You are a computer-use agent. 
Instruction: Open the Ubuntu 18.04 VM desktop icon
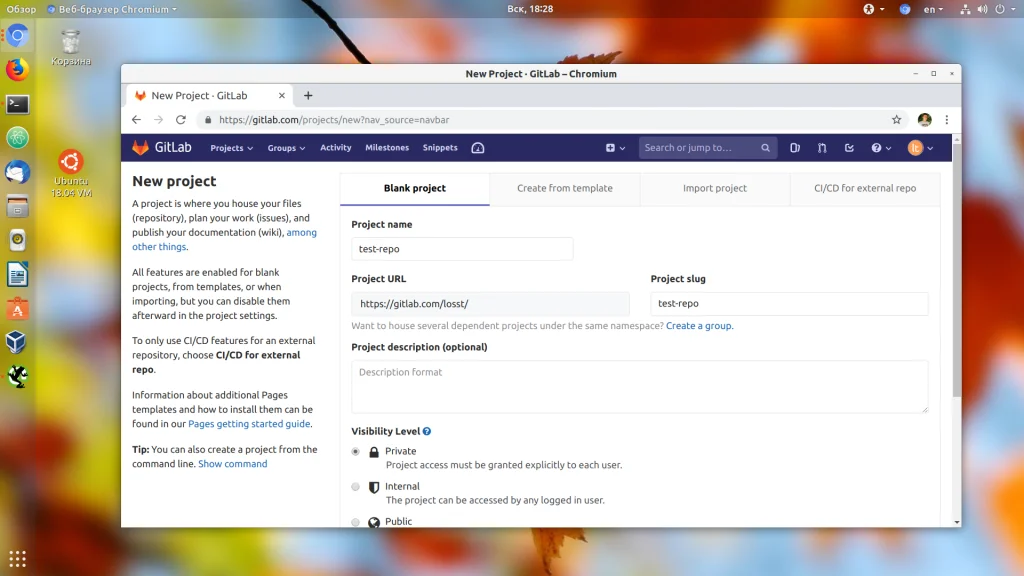tap(71, 174)
